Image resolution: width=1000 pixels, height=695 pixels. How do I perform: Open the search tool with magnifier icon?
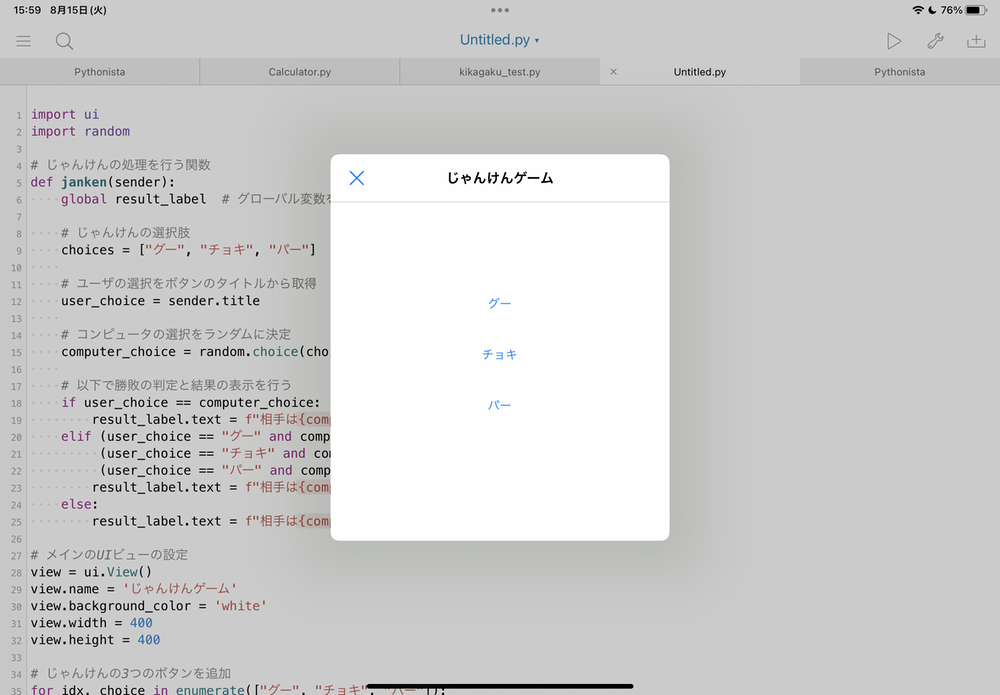(64, 41)
